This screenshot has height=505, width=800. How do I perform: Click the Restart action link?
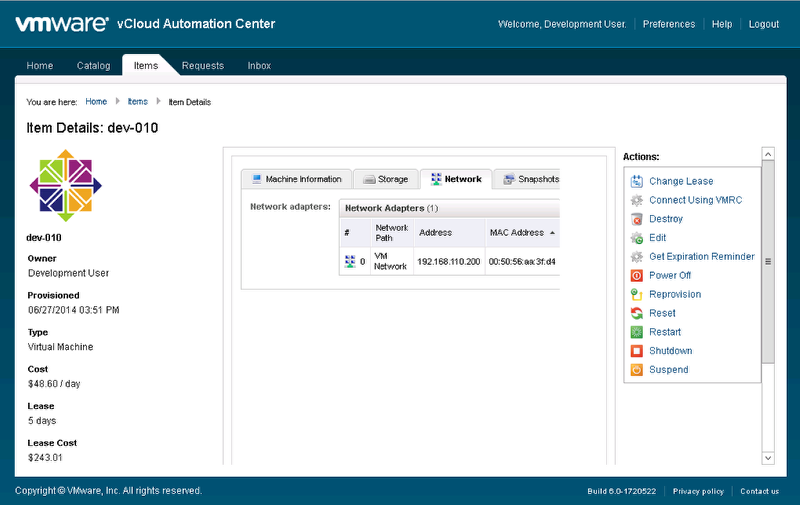pyautogui.click(x=665, y=332)
